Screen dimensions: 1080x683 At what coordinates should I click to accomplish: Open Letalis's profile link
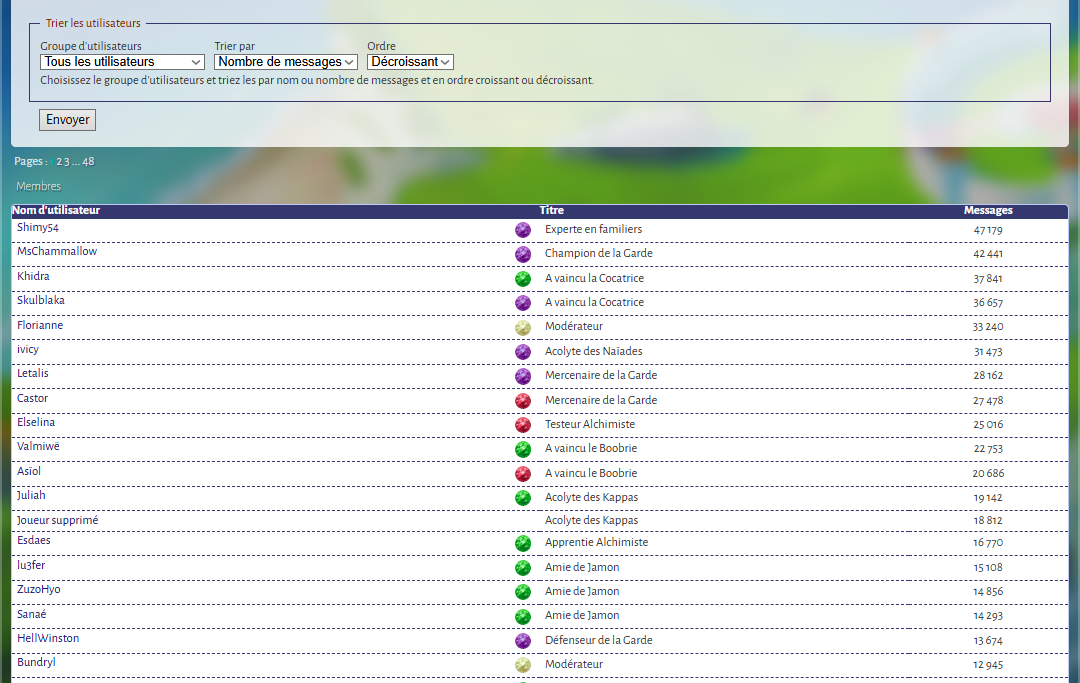click(x=32, y=373)
